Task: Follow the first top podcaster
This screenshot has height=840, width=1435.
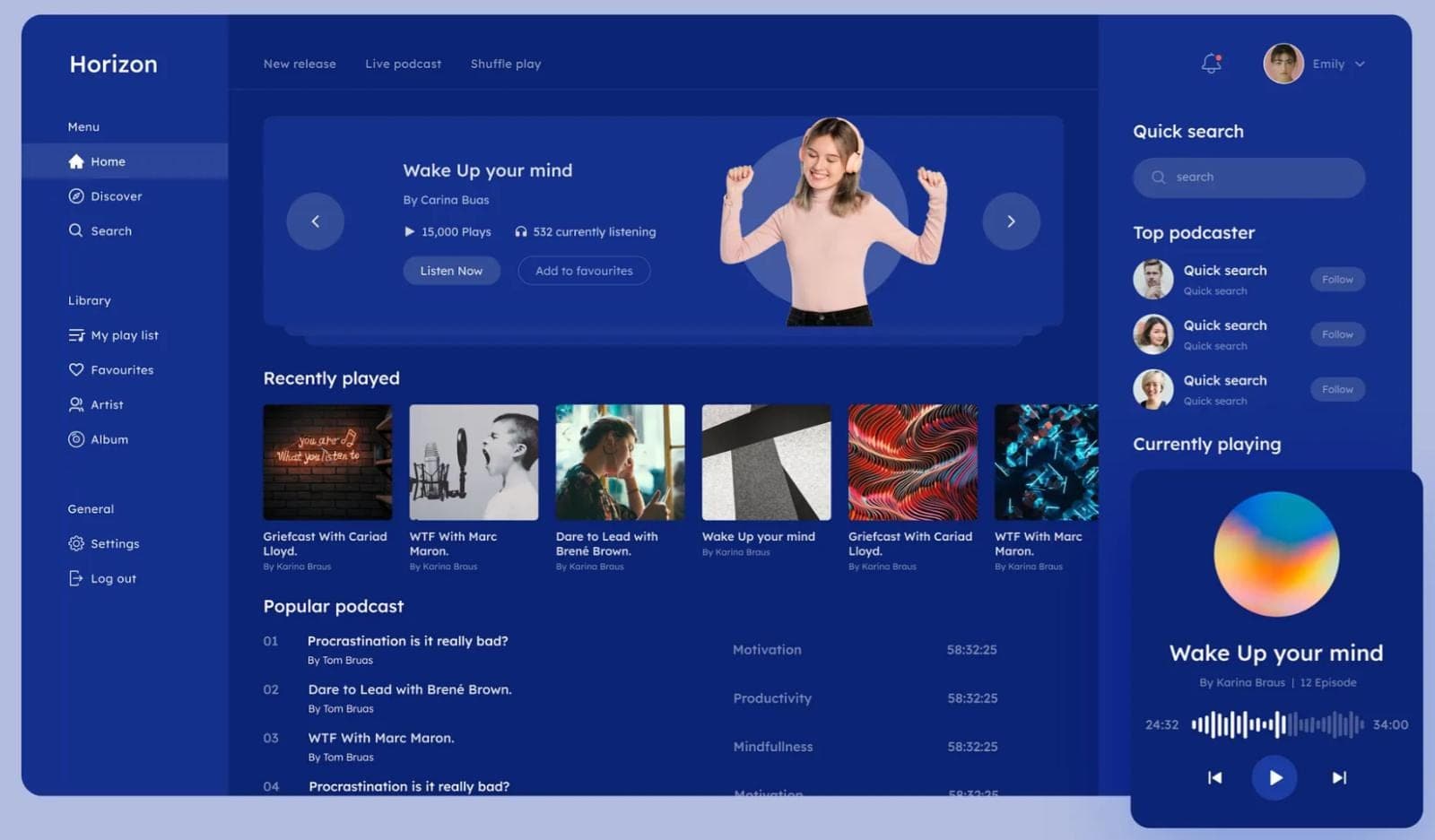Action: [1337, 279]
